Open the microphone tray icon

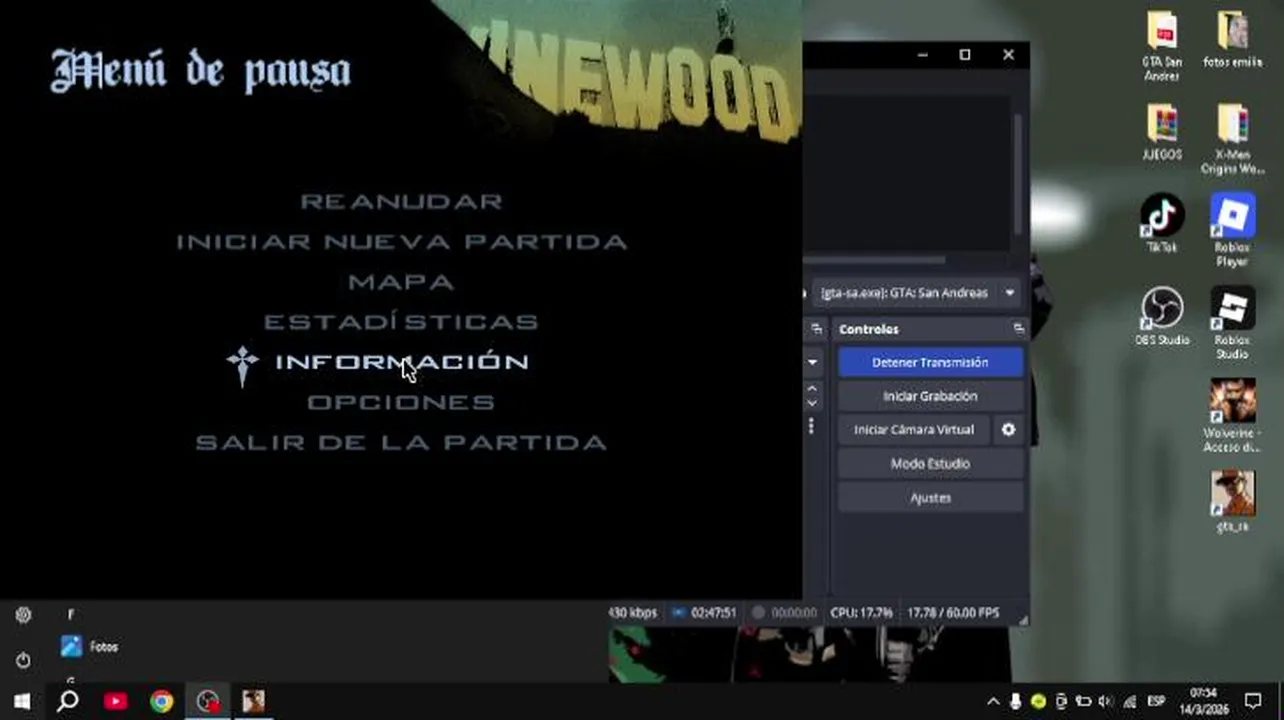[1015, 701]
